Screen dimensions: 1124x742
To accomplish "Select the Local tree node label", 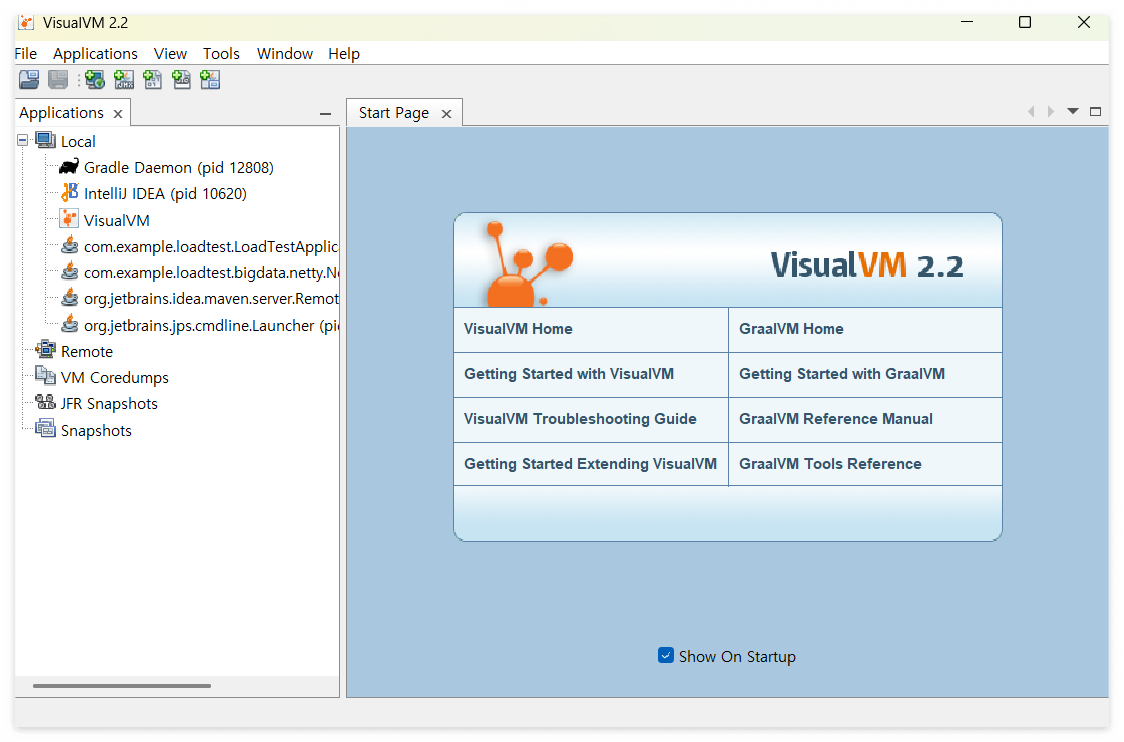I will coord(78,141).
